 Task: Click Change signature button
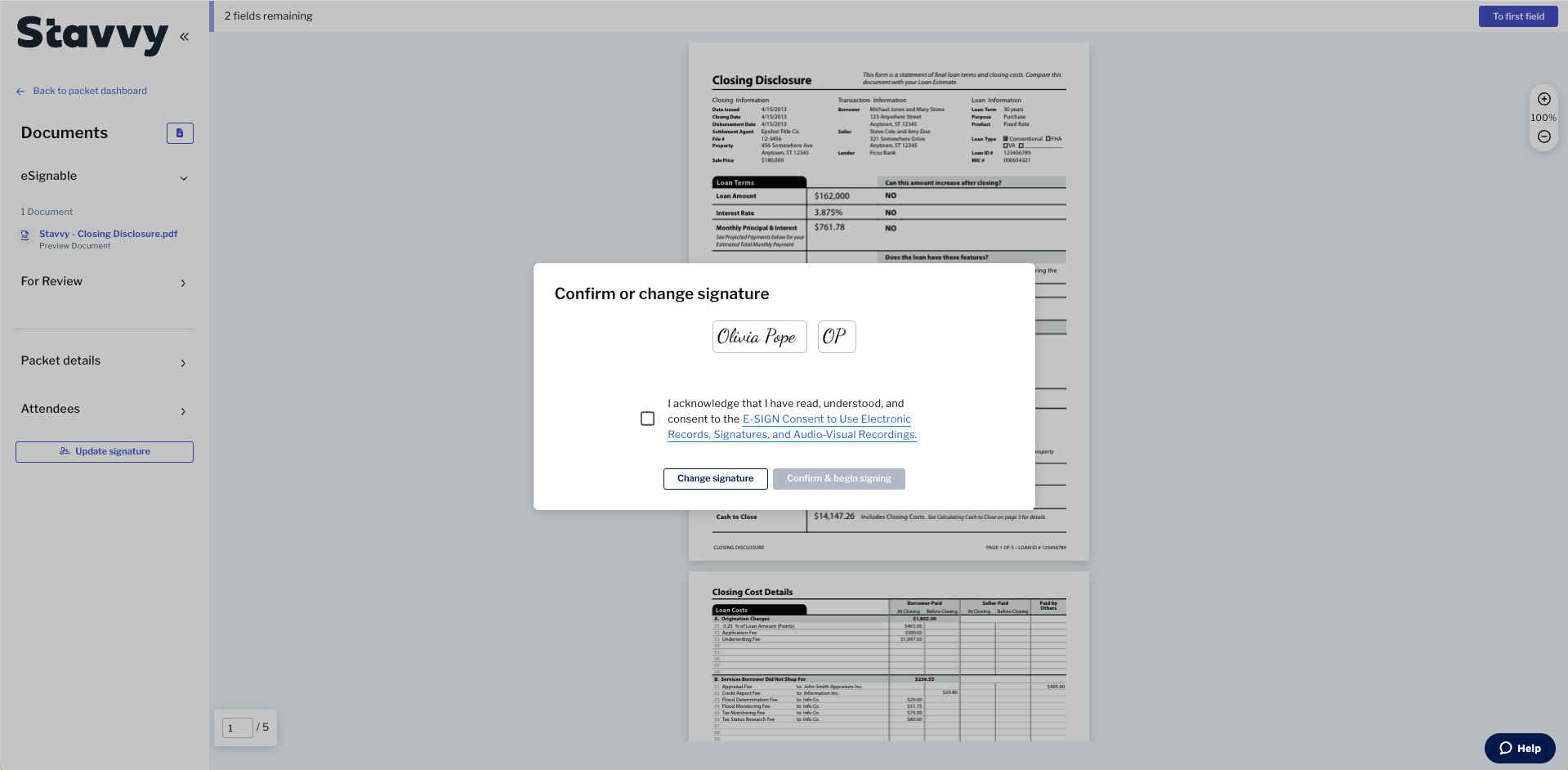tap(715, 479)
